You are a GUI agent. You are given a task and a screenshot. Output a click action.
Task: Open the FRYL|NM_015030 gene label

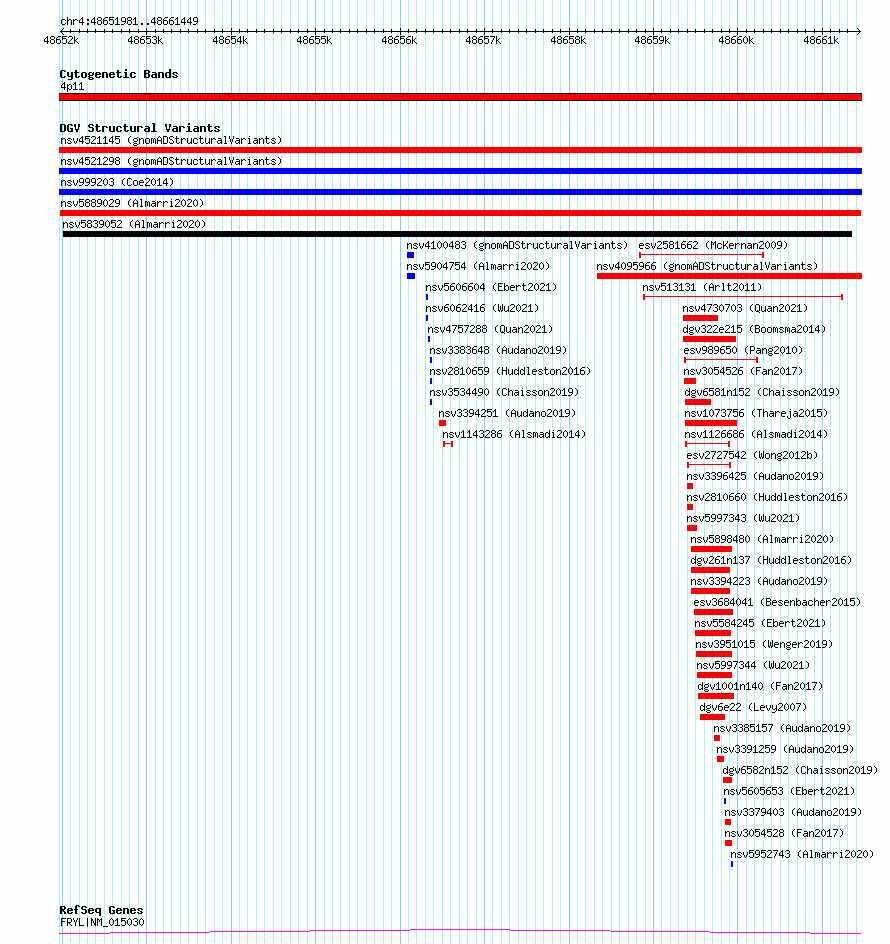[102, 922]
